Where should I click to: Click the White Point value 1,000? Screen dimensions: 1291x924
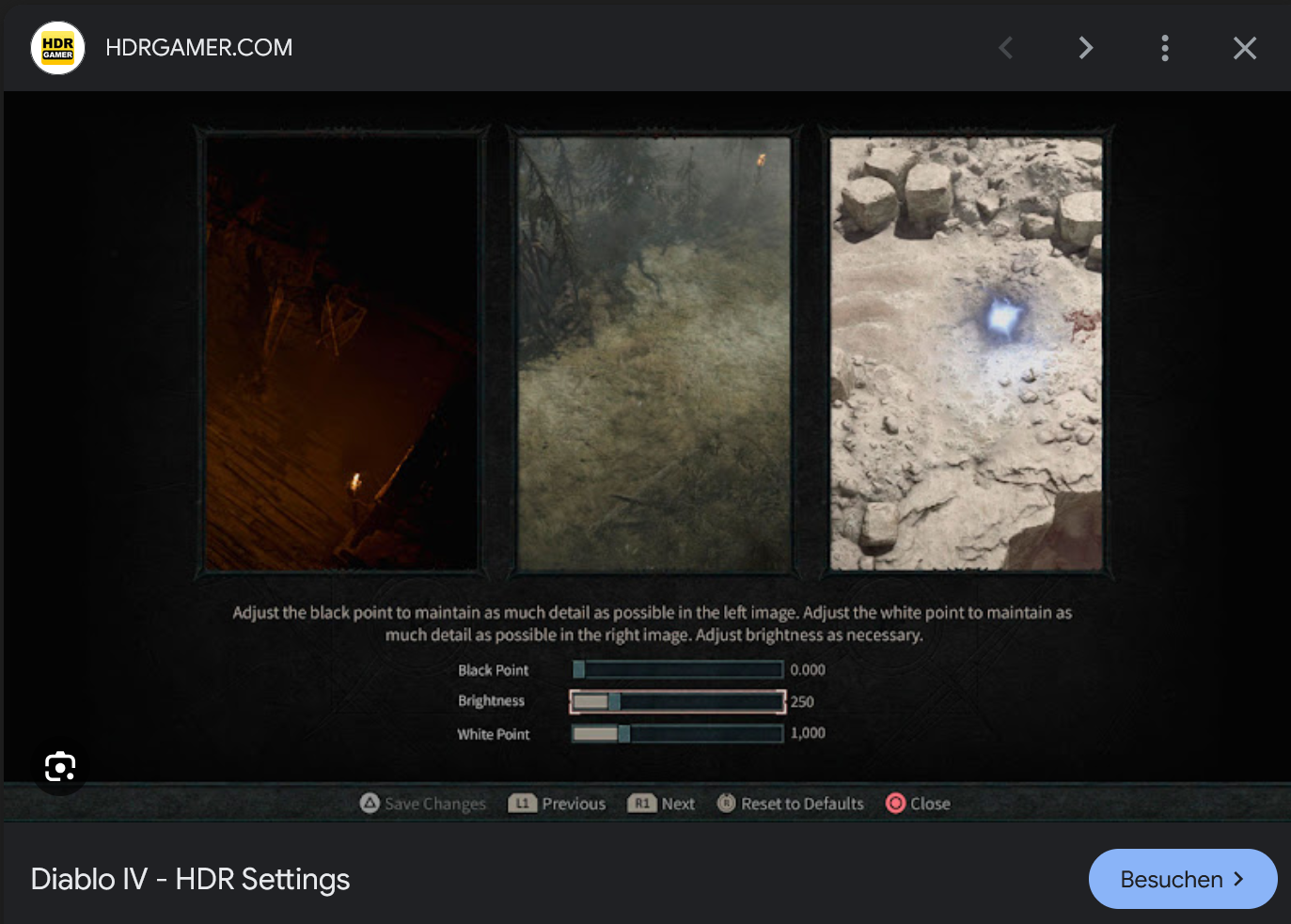point(808,733)
